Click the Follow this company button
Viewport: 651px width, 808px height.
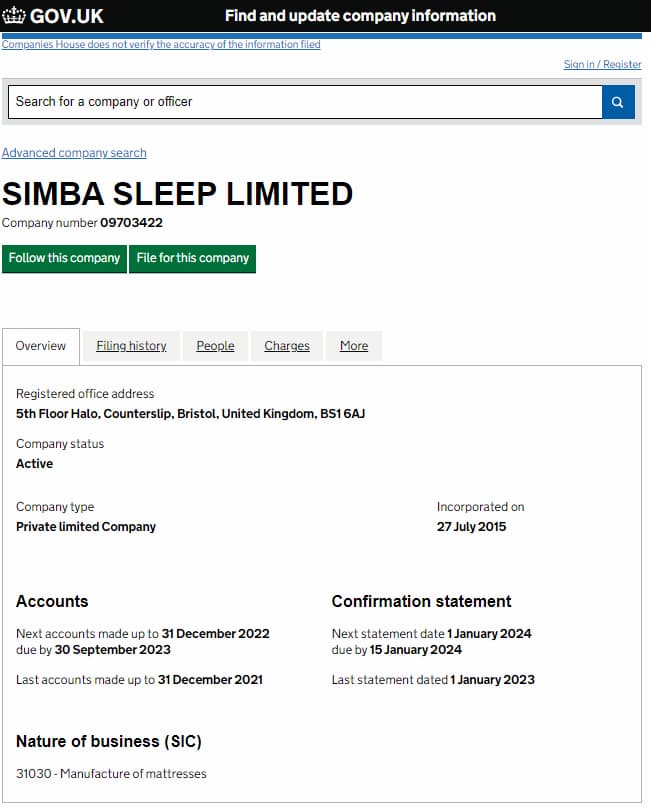pos(64,258)
